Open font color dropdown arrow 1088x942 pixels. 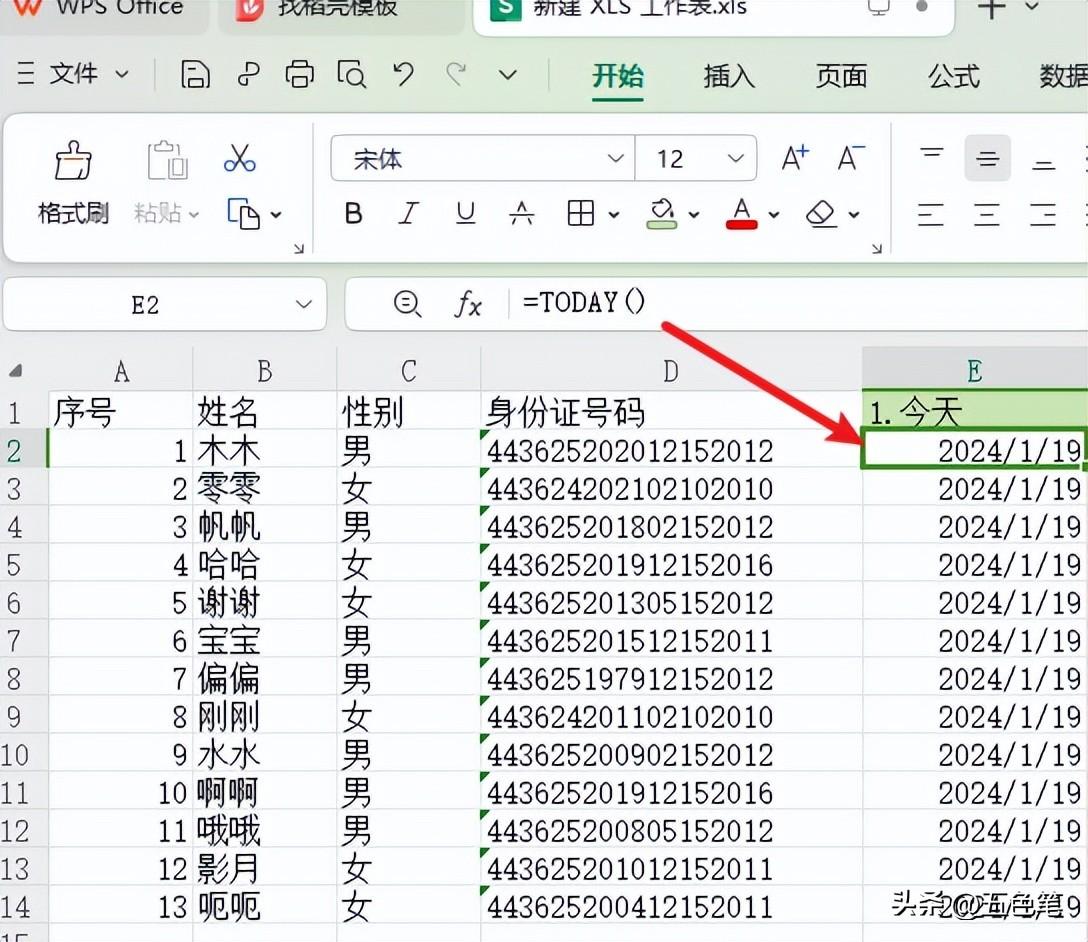click(x=774, y=215)
